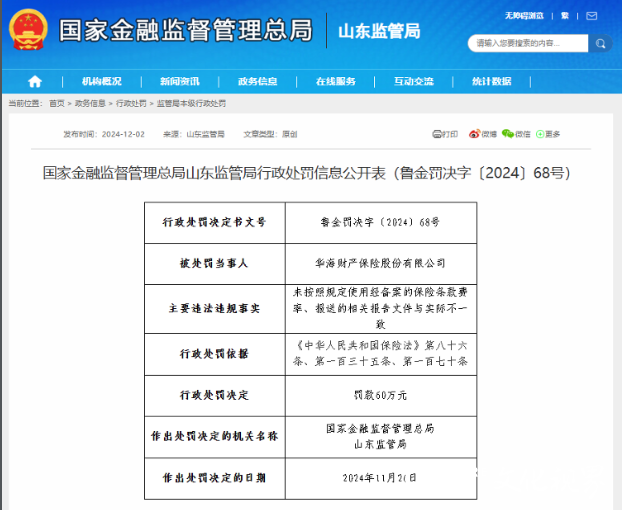Screen dimensions: 622x510
Task: Open 统计数据 menu
Action: [491, 82]
